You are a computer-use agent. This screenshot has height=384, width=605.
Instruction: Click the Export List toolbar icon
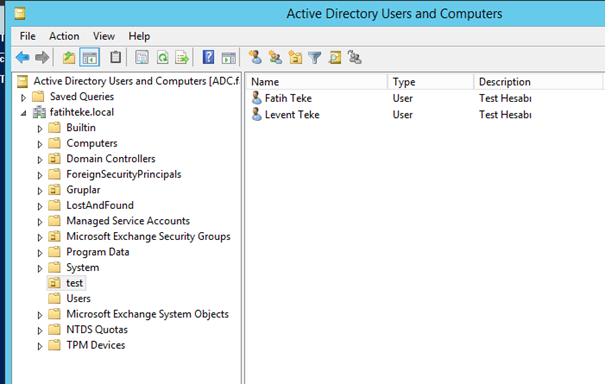click(182, 58)
